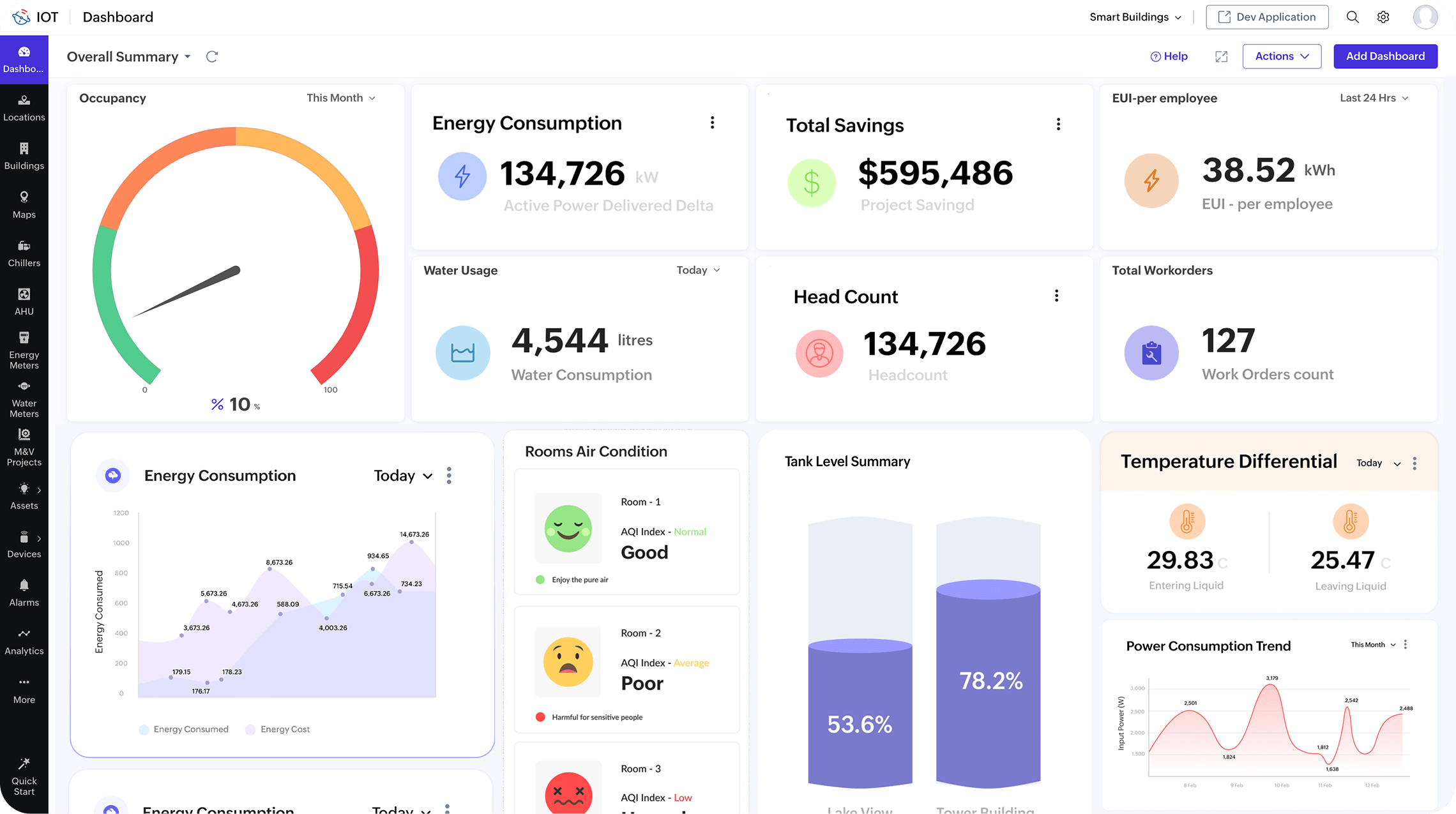Open the Total Savings three-dot menu

pyautogui.click(x=1058, y=124)
